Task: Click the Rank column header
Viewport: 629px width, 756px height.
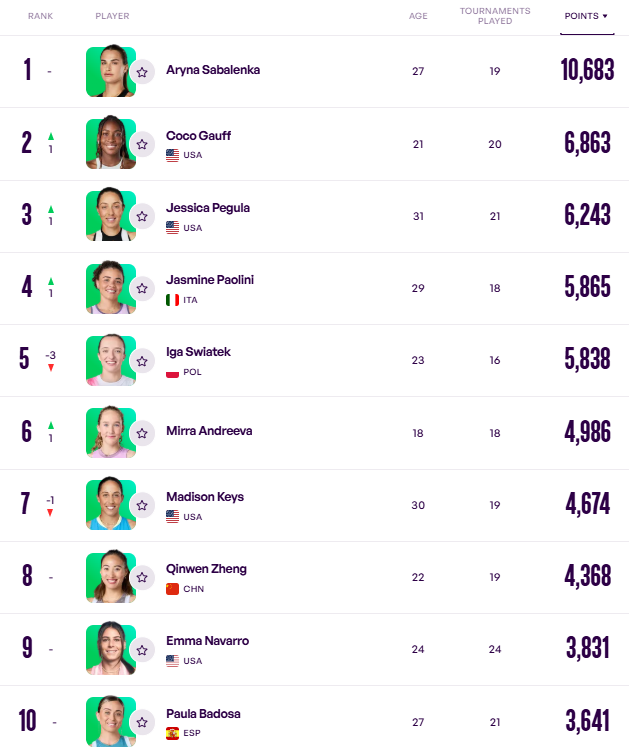Action: 40,16
